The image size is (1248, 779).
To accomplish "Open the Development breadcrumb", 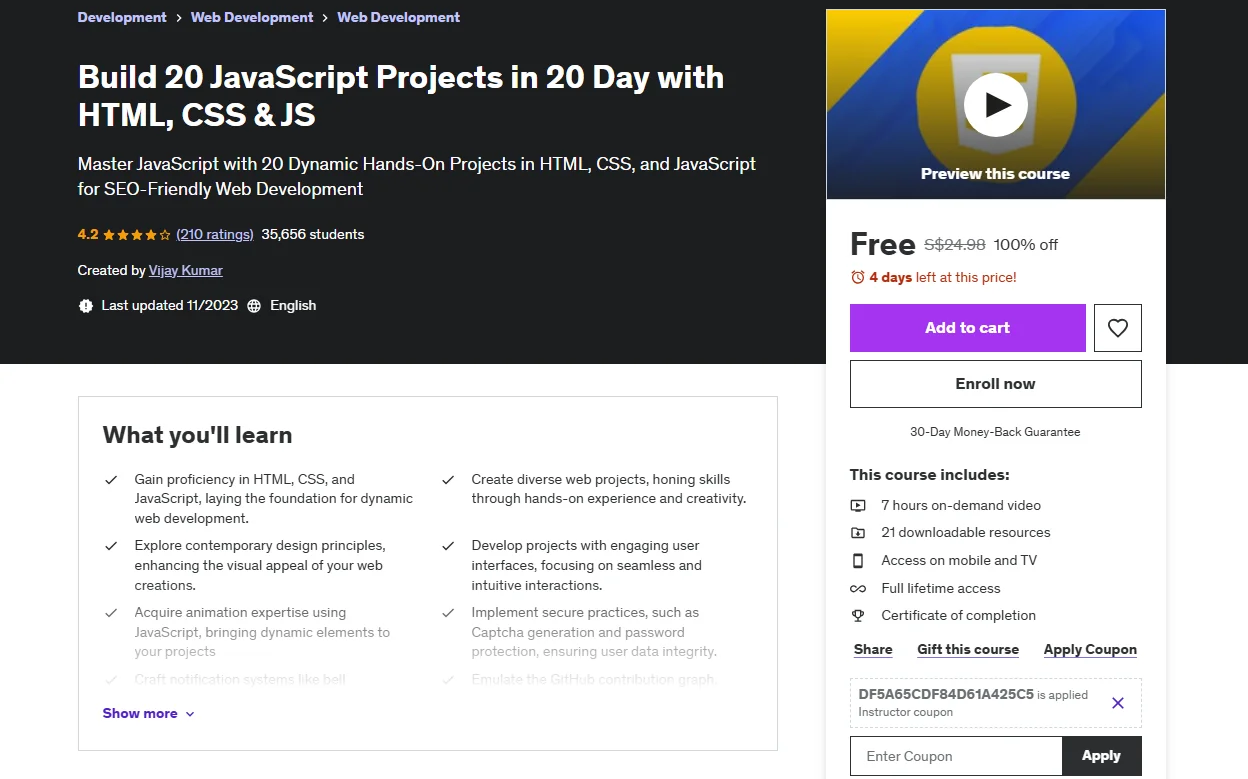I will coord(122,17).
